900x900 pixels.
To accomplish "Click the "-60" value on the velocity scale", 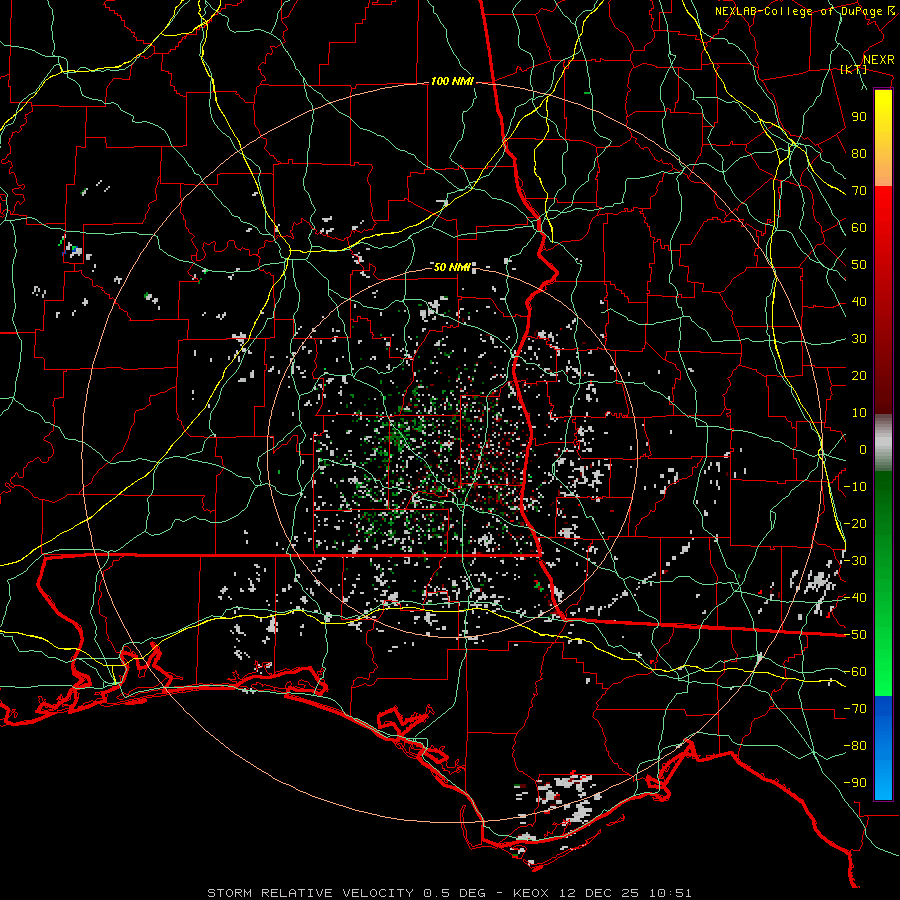I will (855, 672).
